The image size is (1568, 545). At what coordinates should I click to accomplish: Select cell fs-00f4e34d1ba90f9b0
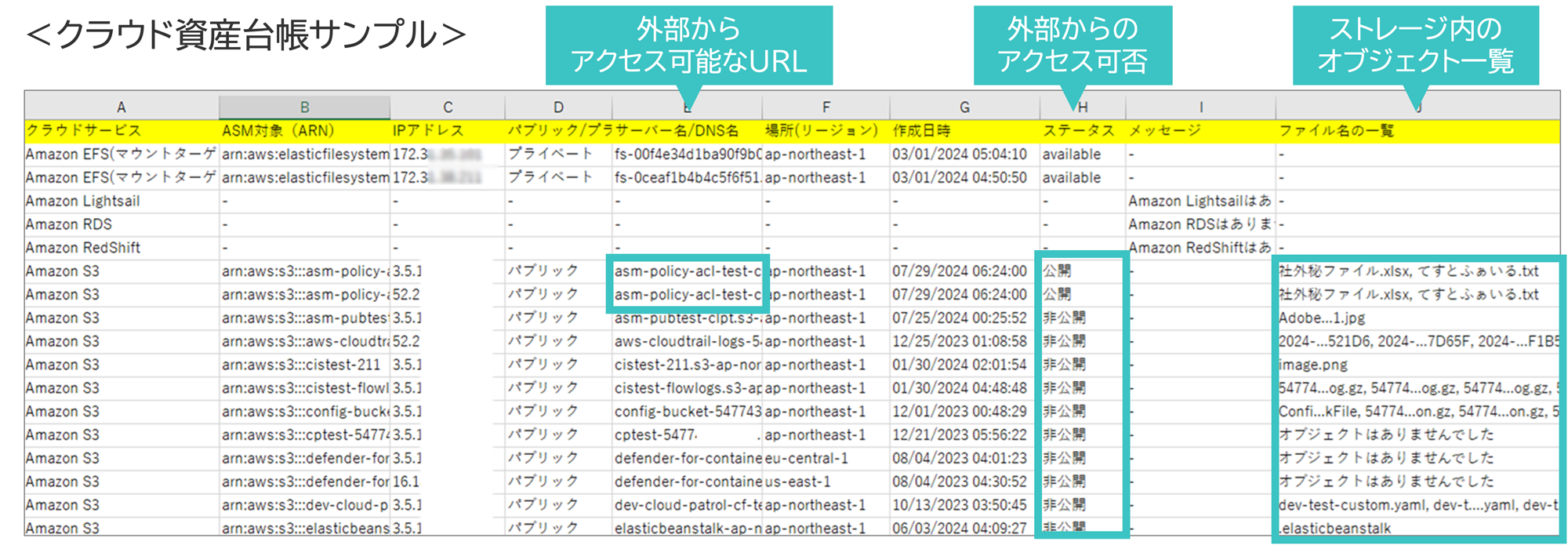687,154
